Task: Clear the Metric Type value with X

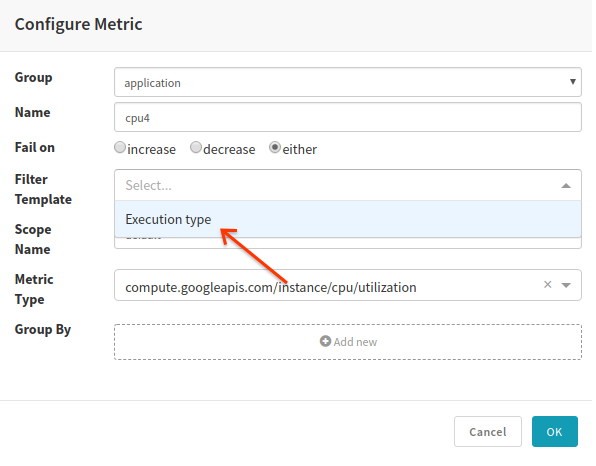Action: [548, 284]
